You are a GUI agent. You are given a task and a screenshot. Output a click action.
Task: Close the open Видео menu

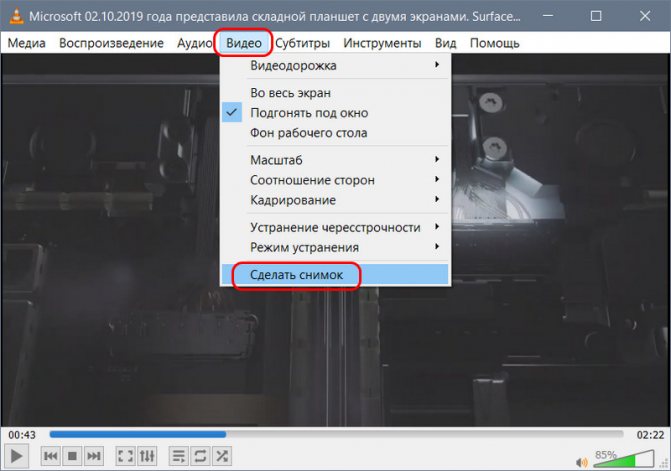(x=243, y=43)
